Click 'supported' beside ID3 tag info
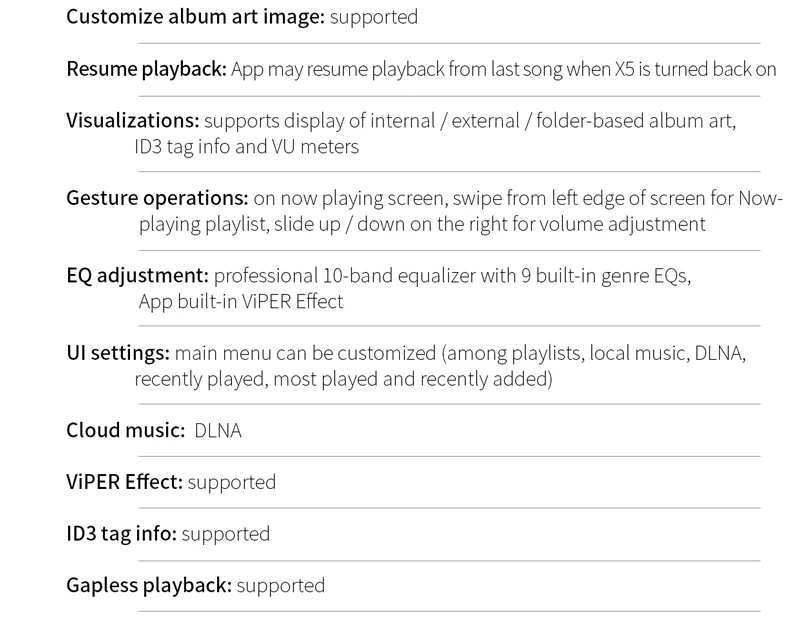Screen dimensions: 800x619 (x=226, y=534)
